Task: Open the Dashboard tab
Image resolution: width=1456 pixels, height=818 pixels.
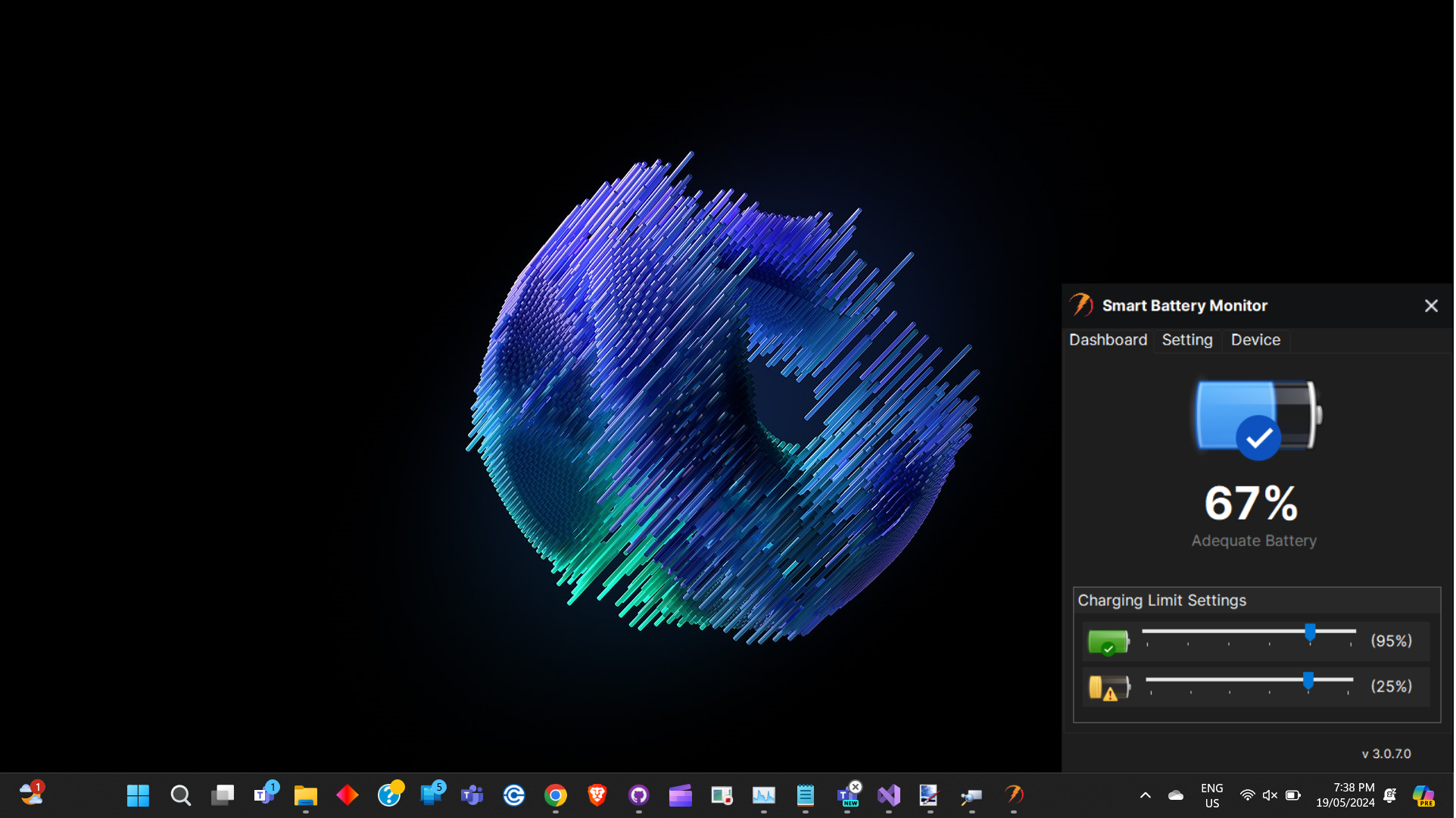Action: click(1108, 340)
